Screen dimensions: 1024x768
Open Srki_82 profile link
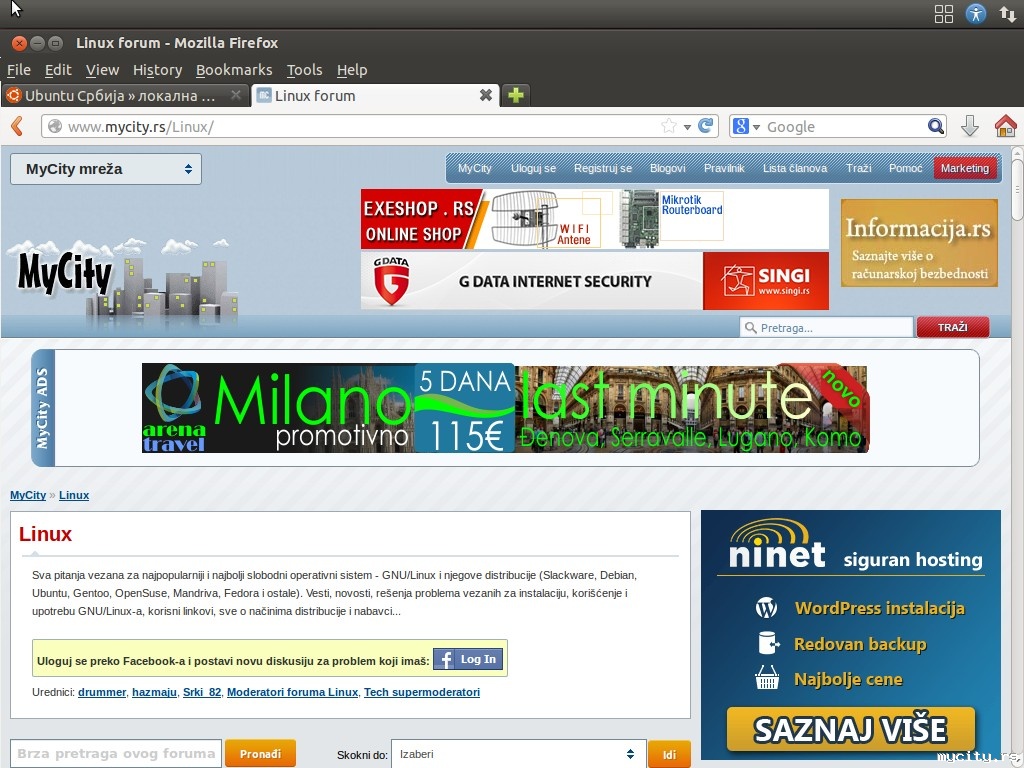tap(202, 692)
